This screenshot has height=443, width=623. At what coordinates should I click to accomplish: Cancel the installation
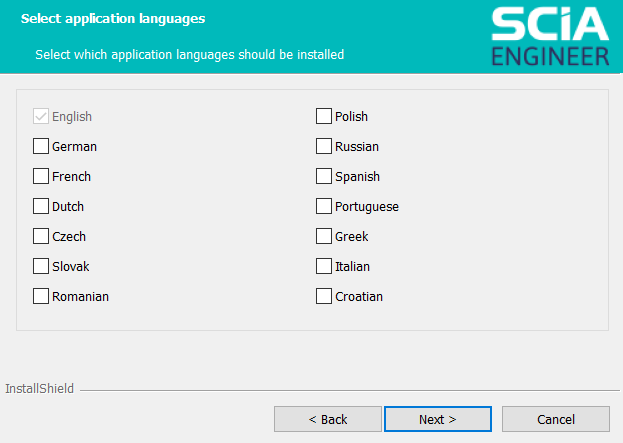556,419
